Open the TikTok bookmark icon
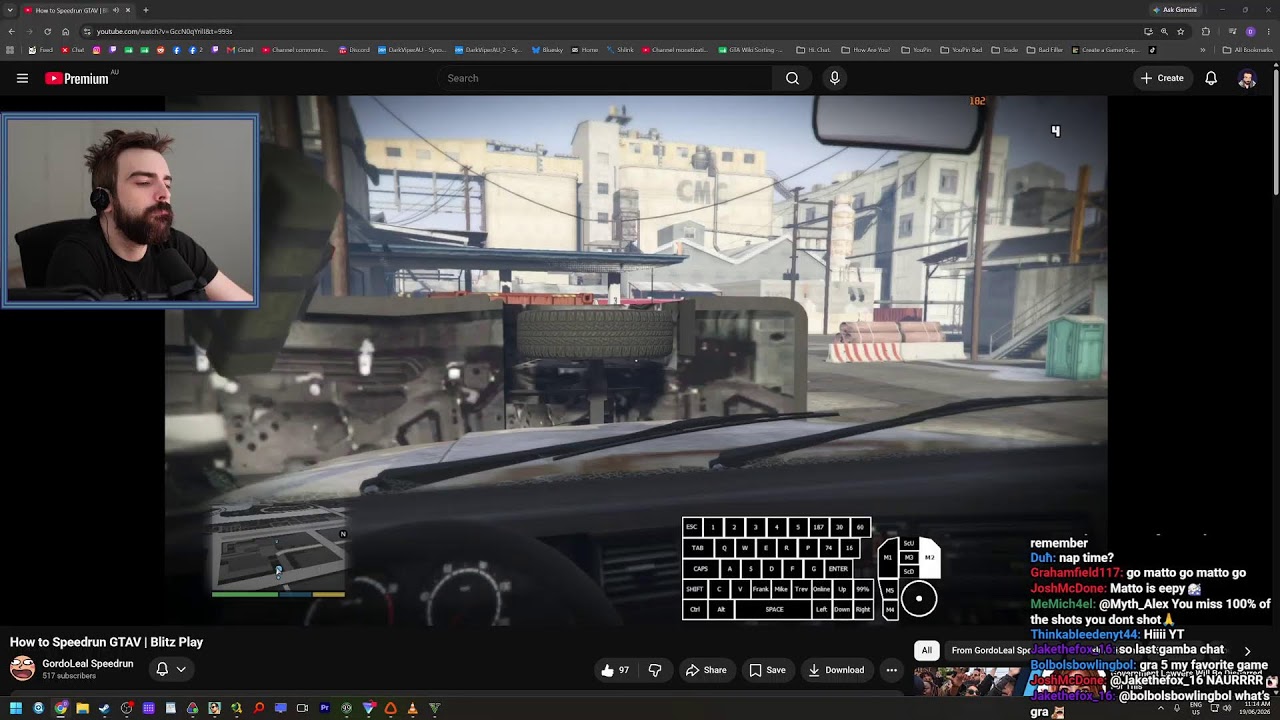This screenshot has width=1280, height=720. [x=1153, y=49]
